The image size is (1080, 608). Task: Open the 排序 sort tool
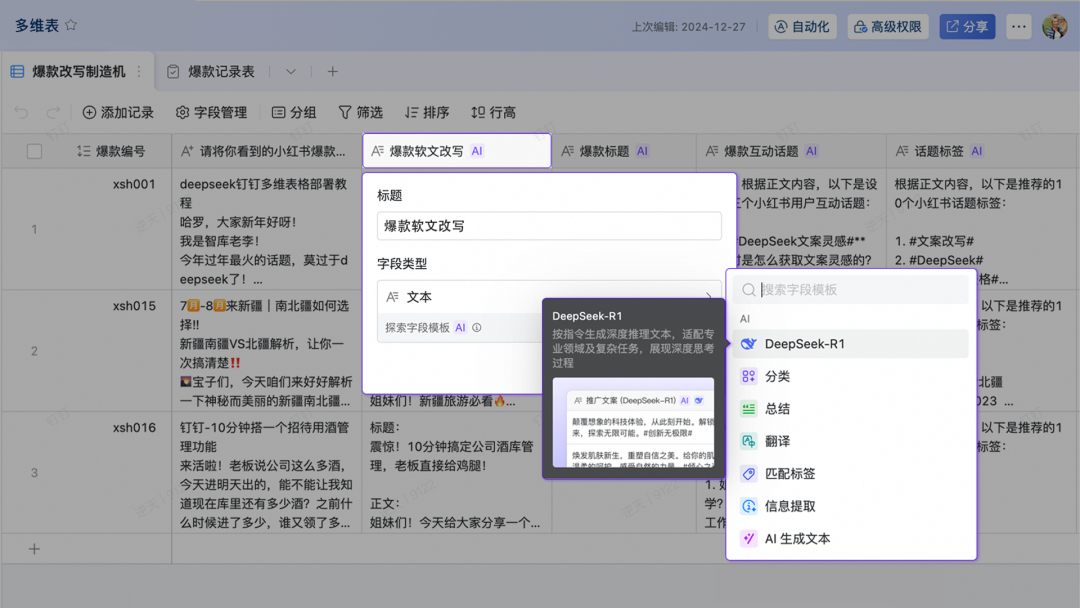426,112
